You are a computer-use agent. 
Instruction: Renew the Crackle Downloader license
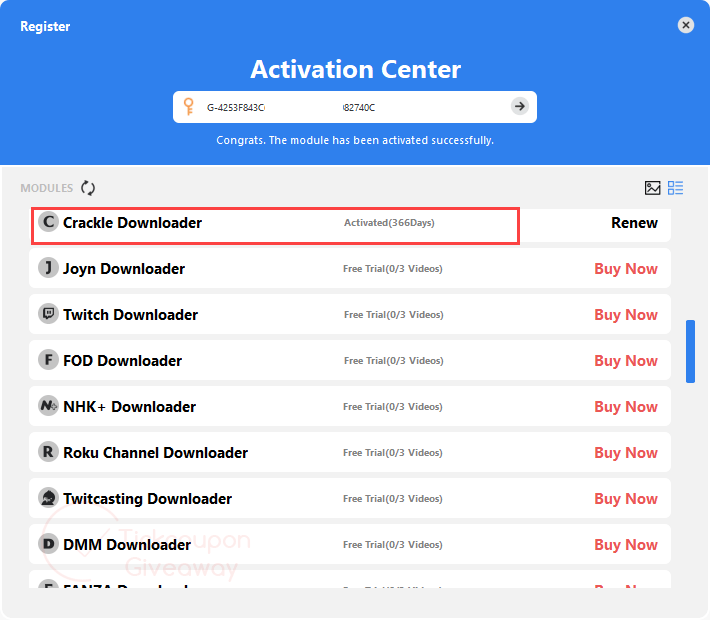point(634,223)
